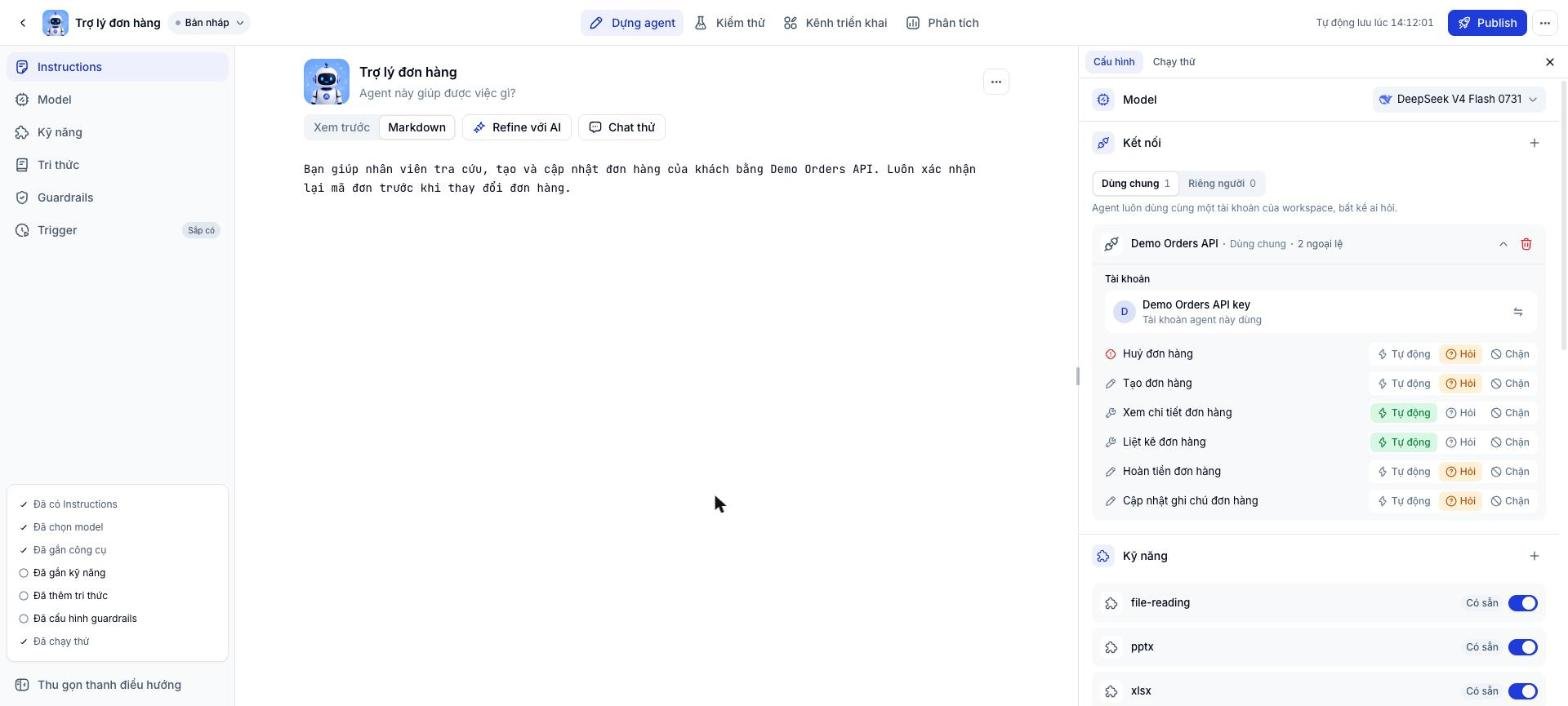
Task: Click the Demo Orders API connection icon
Action: 1111,244
